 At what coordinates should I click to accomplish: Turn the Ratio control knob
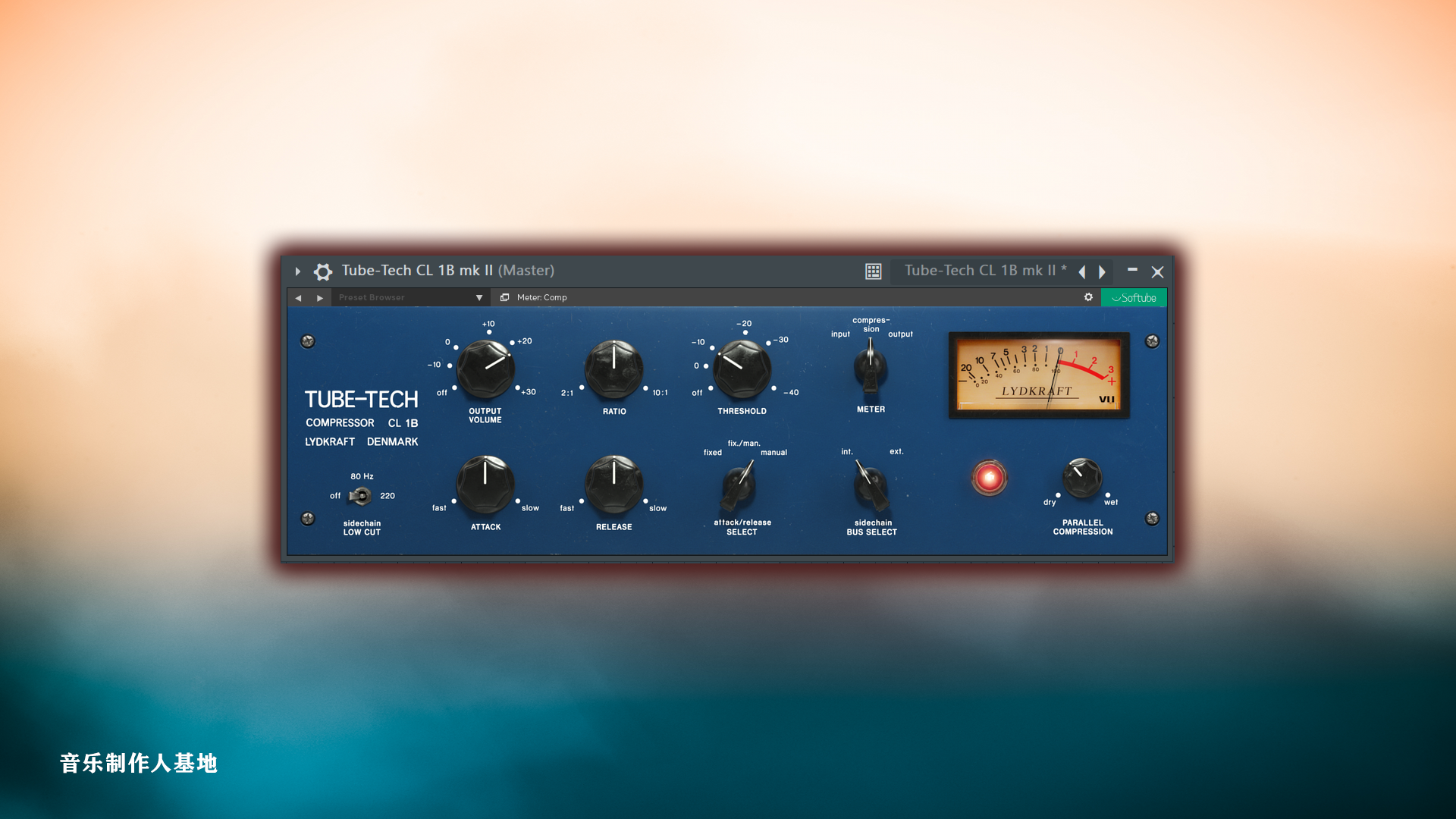613,369
